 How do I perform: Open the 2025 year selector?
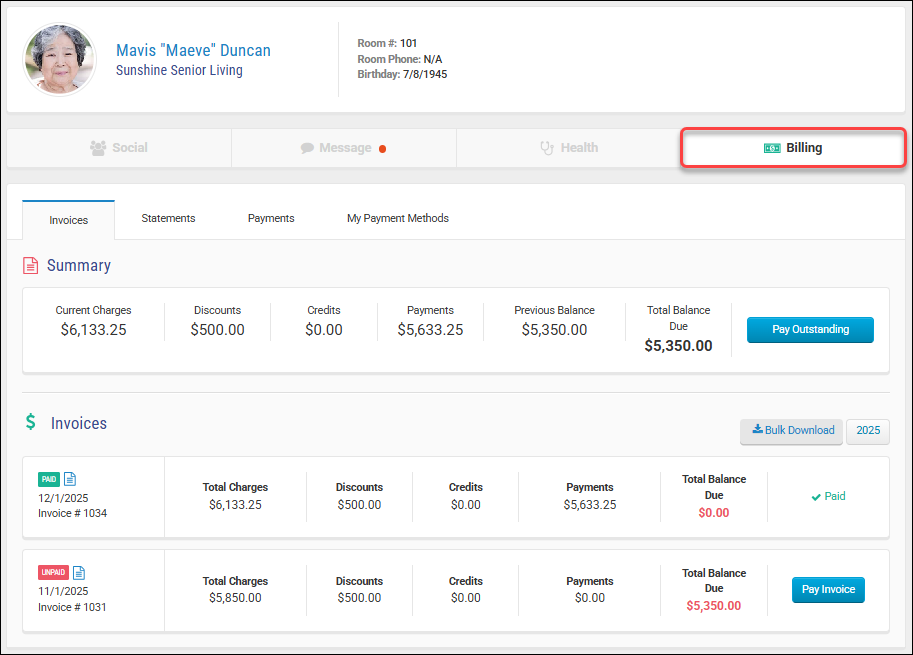pyautogui.click(x=868, y=430)
